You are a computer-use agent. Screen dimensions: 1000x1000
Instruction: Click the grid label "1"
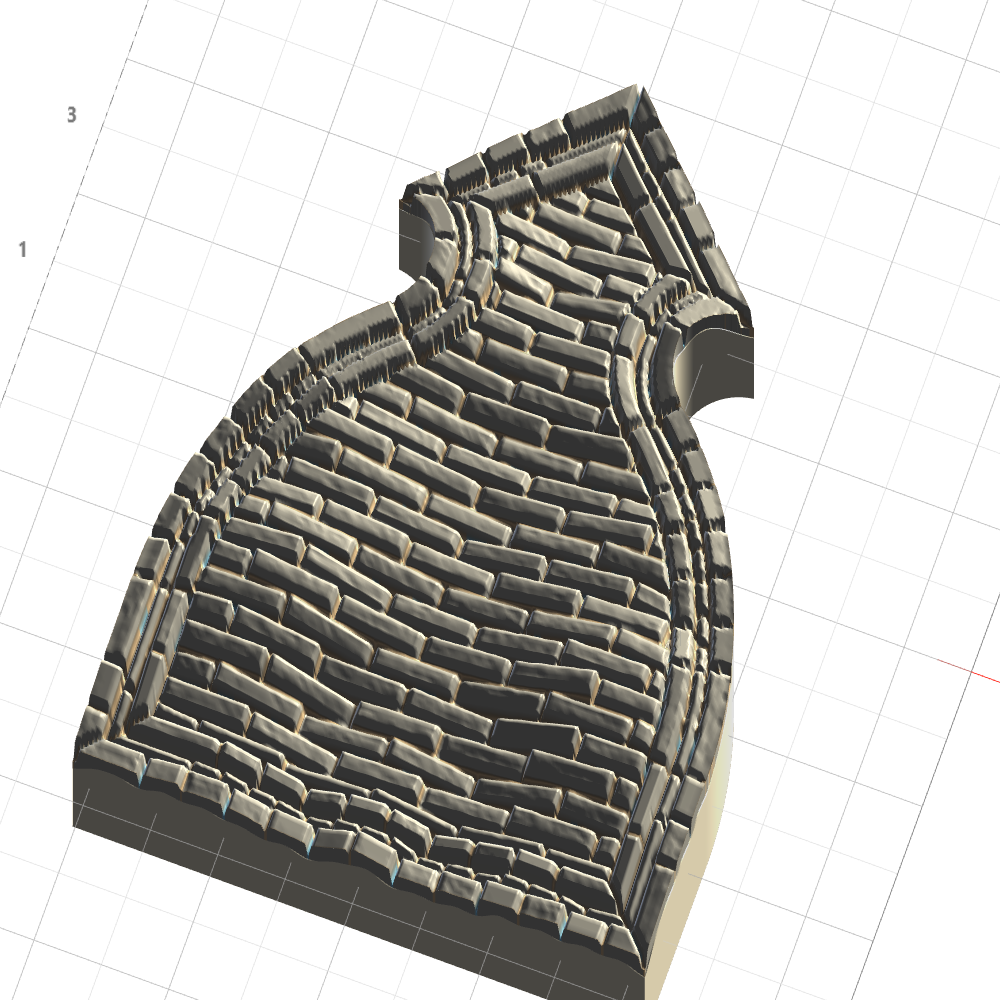(x=23, y=249)
